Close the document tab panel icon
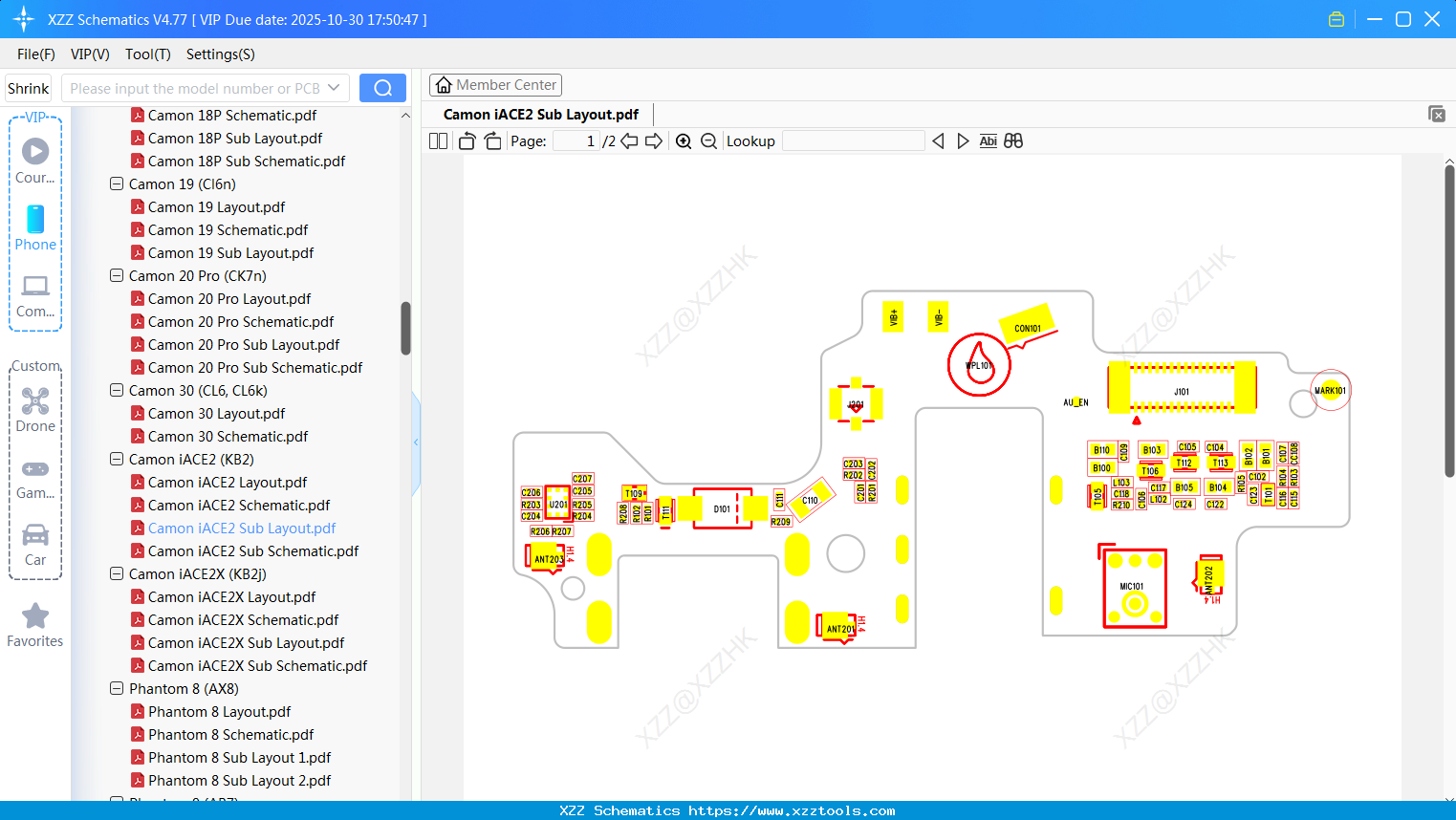Image resolution: width=1456 pixels, height=820 pixels. click(x=1437, y=114)
